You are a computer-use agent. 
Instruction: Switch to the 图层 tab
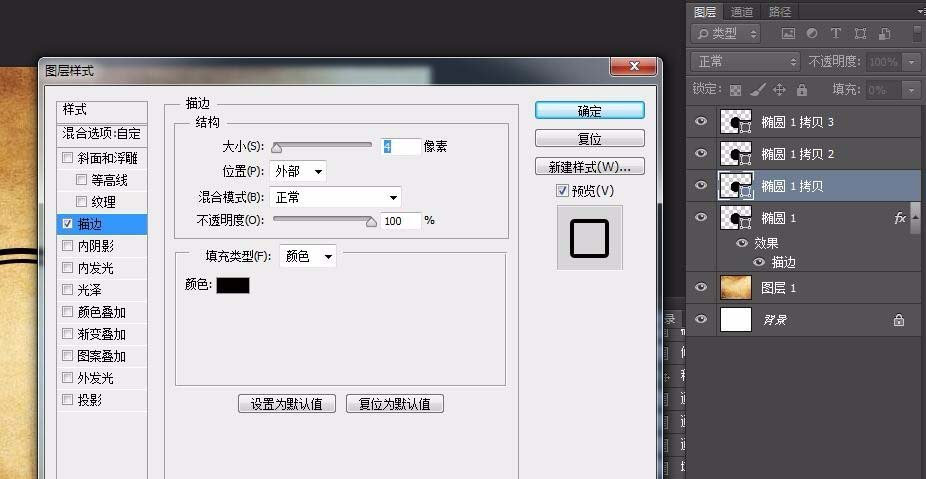[x=705, y=11]
